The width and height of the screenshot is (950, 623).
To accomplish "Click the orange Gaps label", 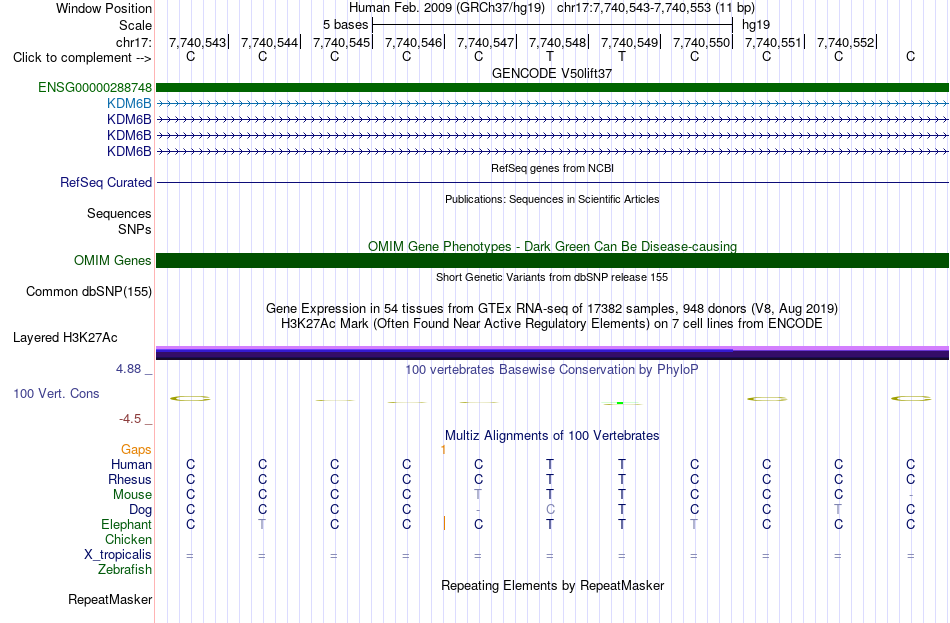I will 136,450.
